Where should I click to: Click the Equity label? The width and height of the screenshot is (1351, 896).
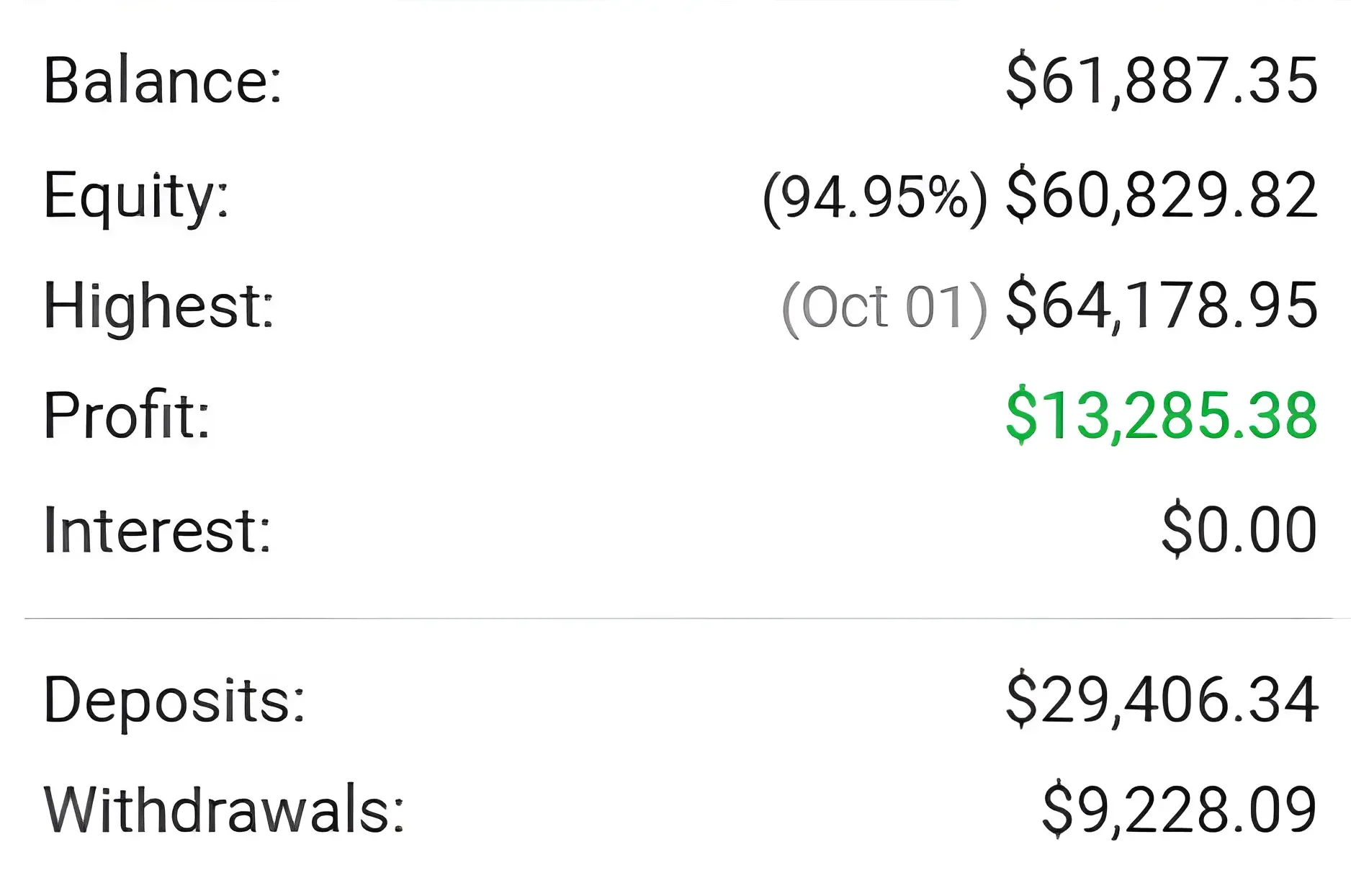[x=136, y=196]
